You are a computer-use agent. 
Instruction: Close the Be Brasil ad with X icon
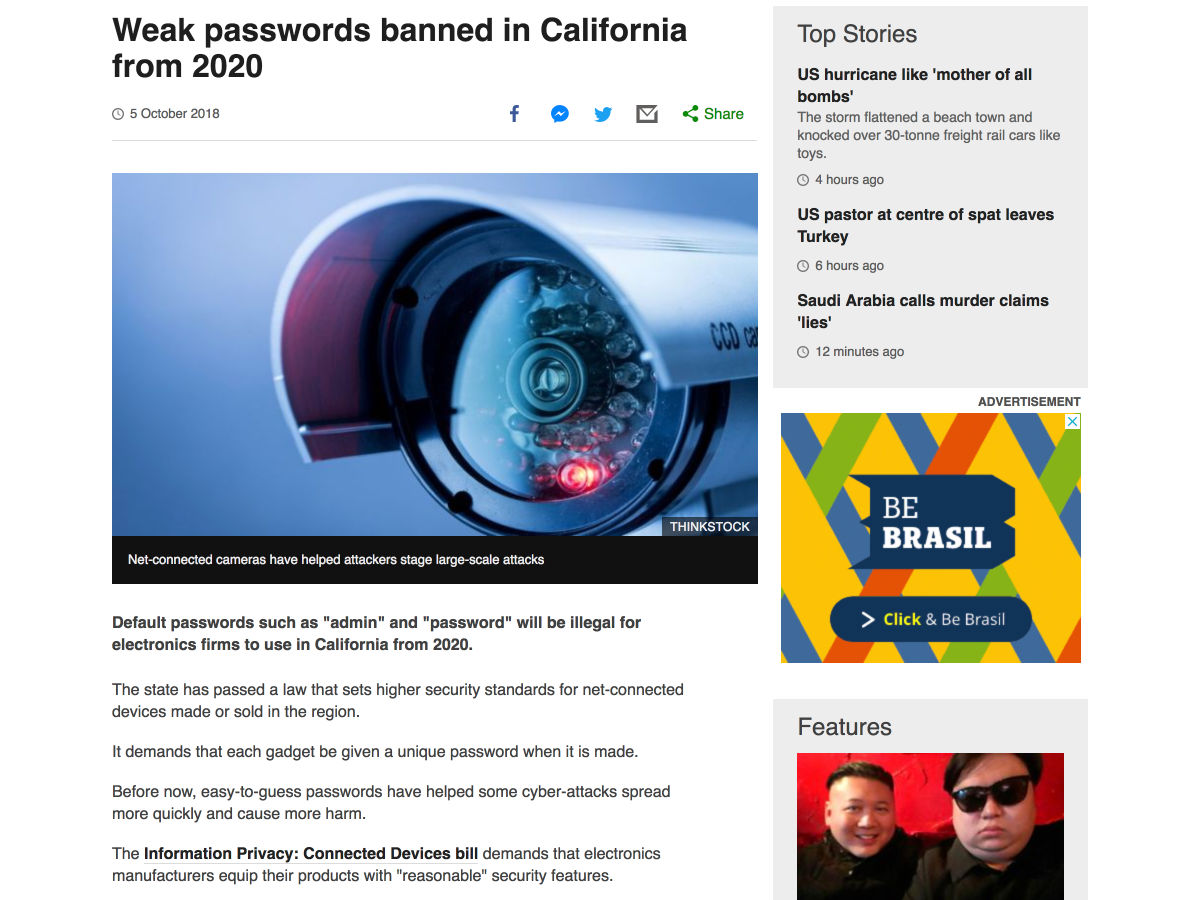pyautogui.click(x=1073, y=422)
